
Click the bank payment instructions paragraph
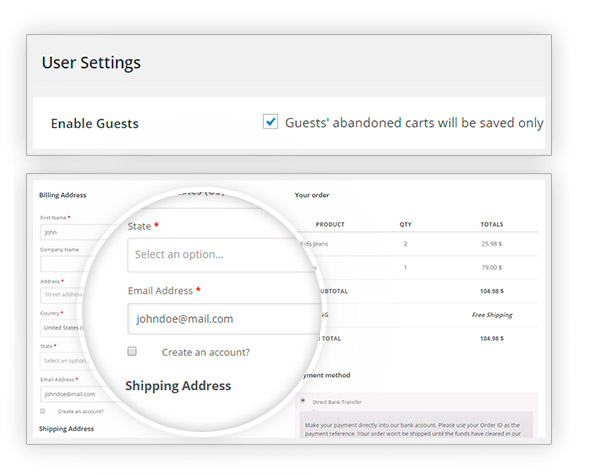(413, 429)
